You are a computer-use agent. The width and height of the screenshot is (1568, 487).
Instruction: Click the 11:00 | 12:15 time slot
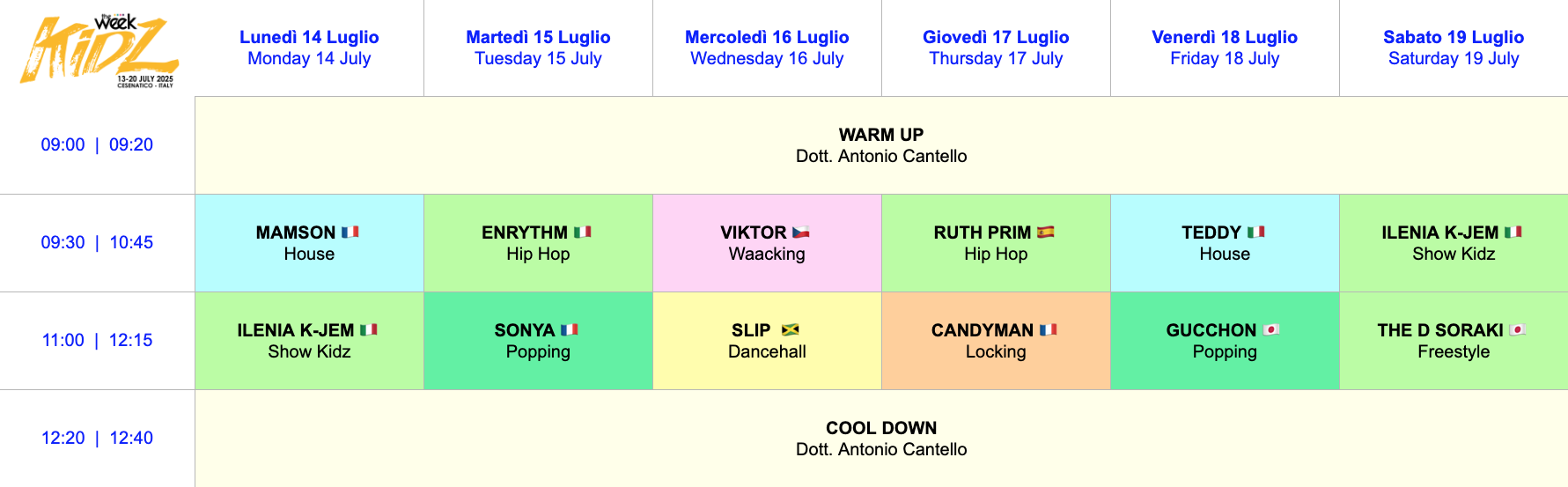(97, 340)
